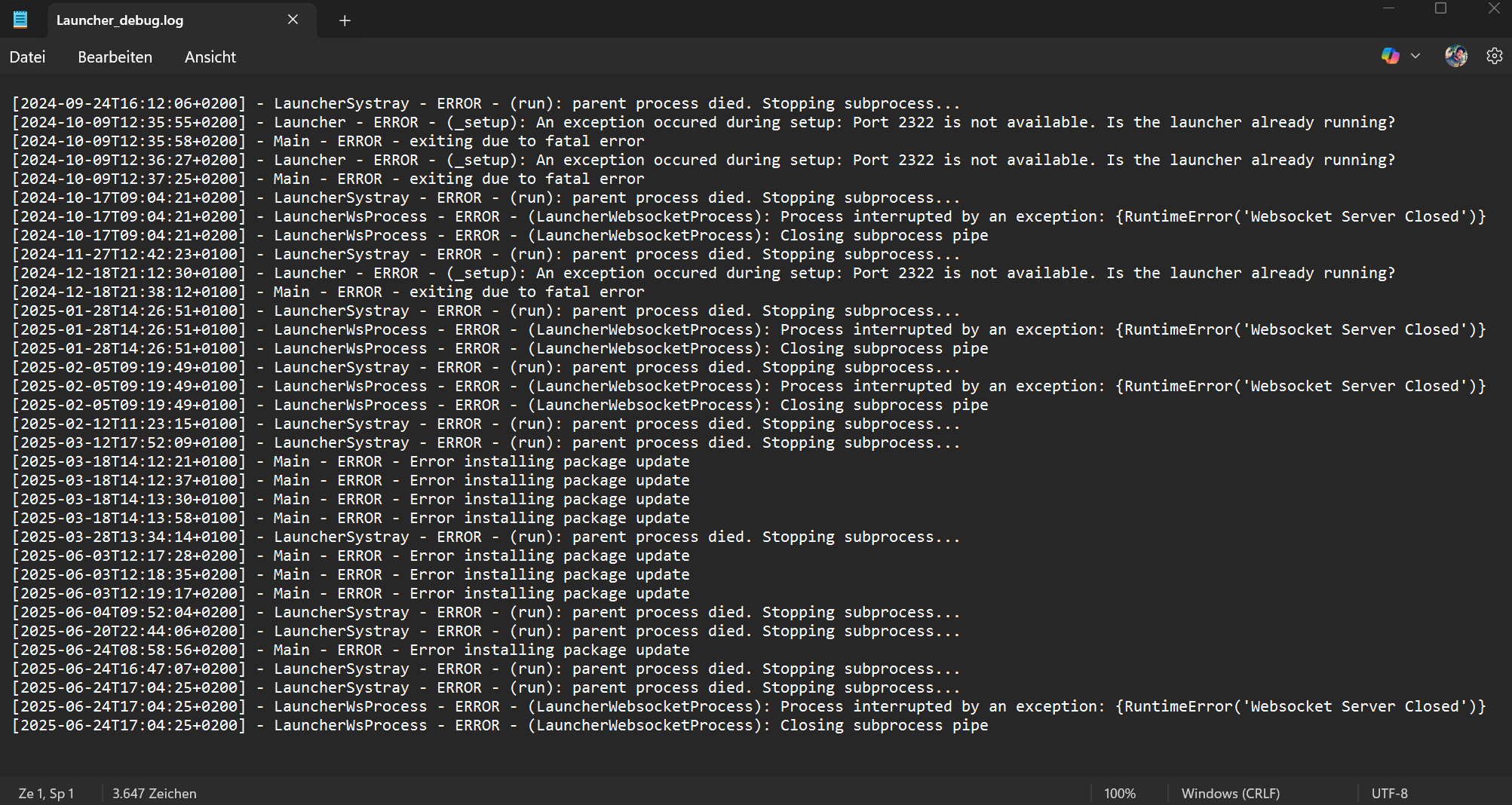This screenshot has width=1512, height=805.
Task: Open the Ansicht menu
Action: [x=210, y=57]
